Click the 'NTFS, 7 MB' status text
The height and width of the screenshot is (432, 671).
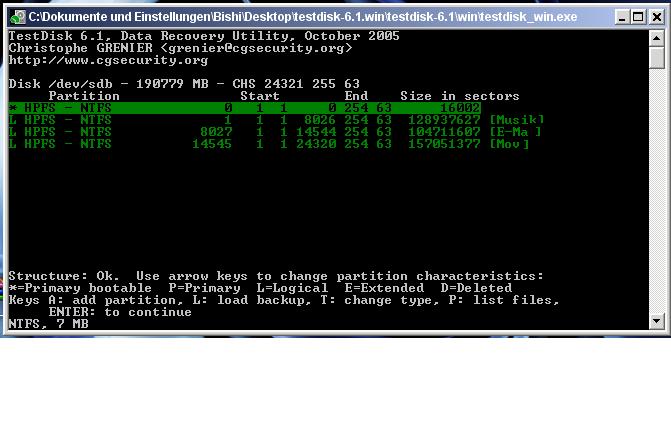point(48,324)
